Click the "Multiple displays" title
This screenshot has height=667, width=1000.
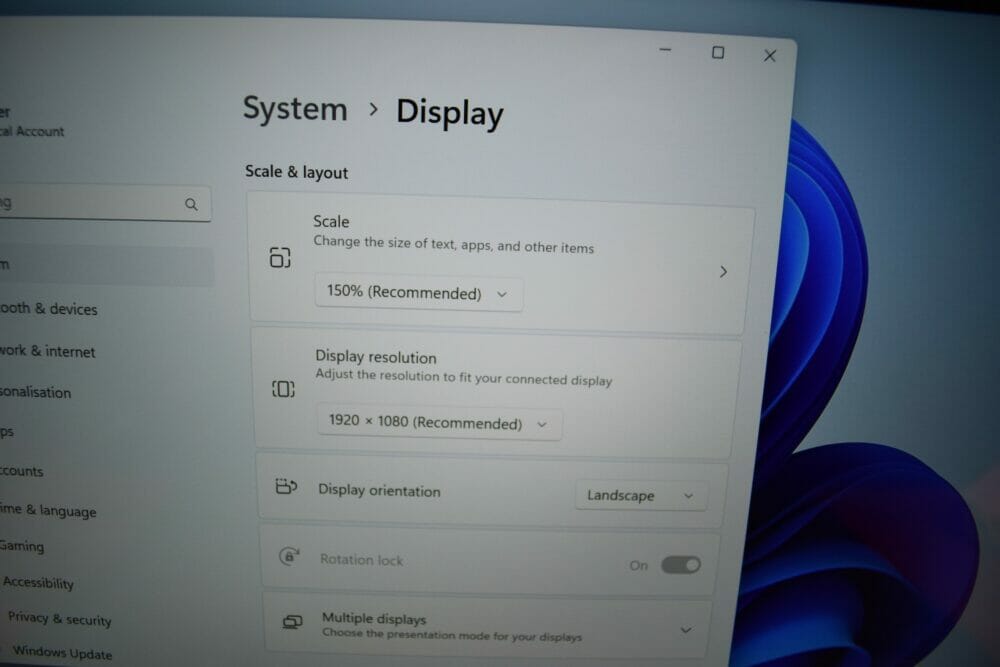tap(374, 618)
